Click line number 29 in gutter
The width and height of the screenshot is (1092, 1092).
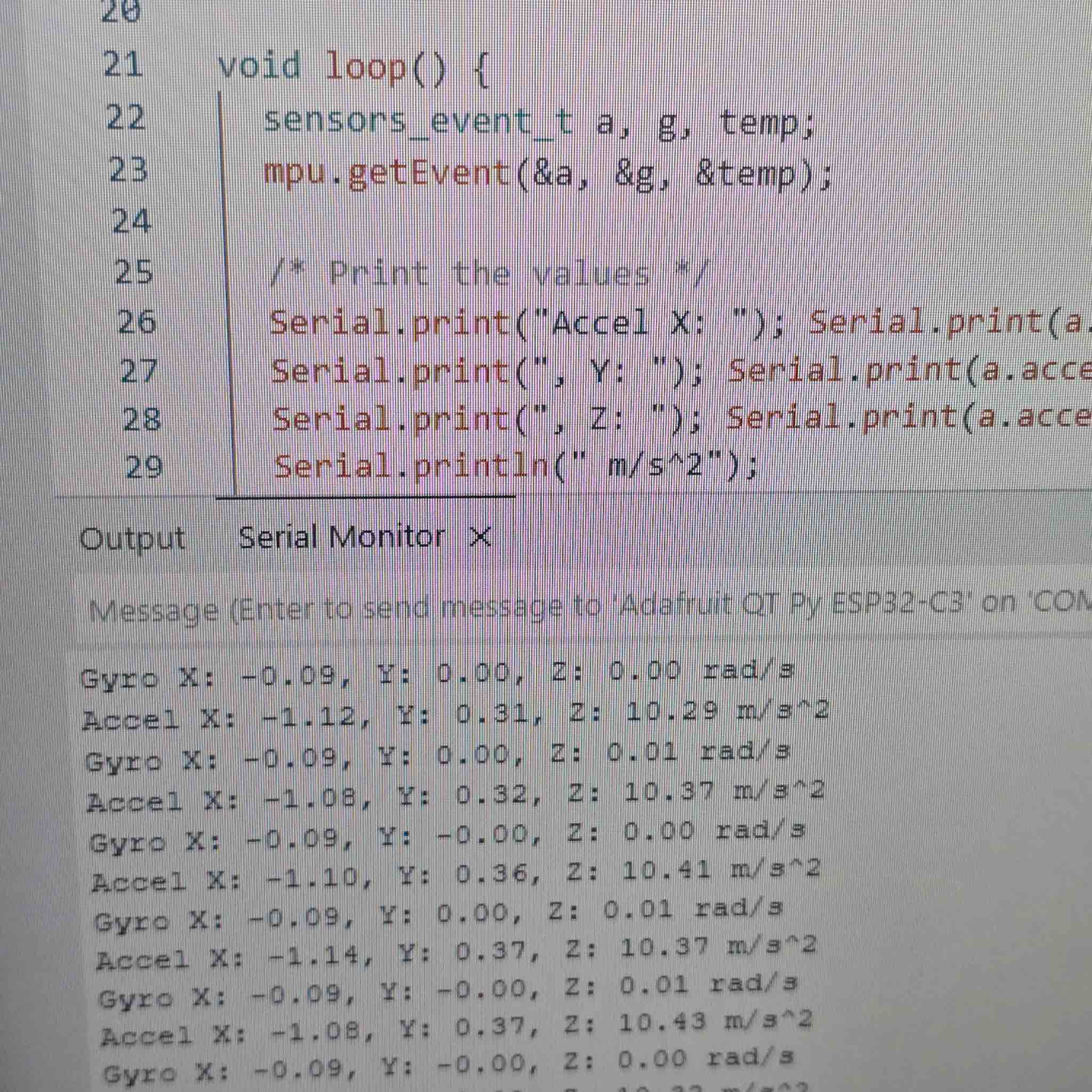point(143,468)
